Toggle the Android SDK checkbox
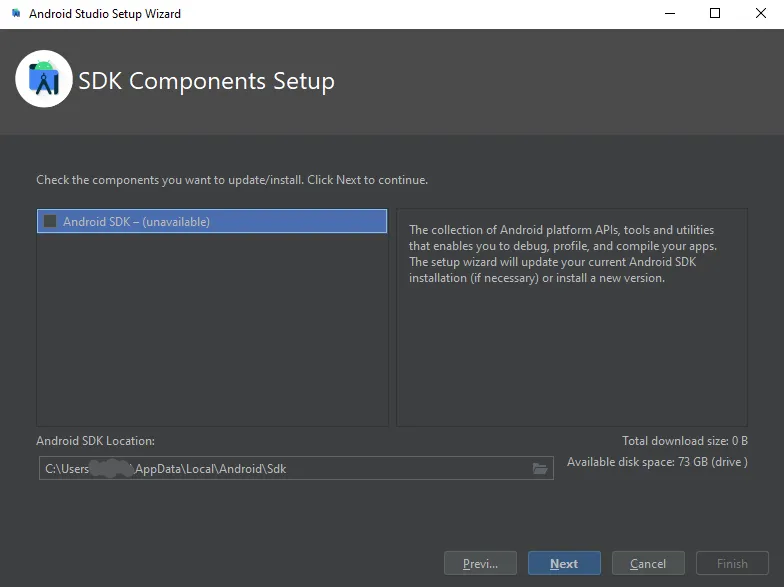Viewport: 784px width, 587px height. tap(50, 221)
